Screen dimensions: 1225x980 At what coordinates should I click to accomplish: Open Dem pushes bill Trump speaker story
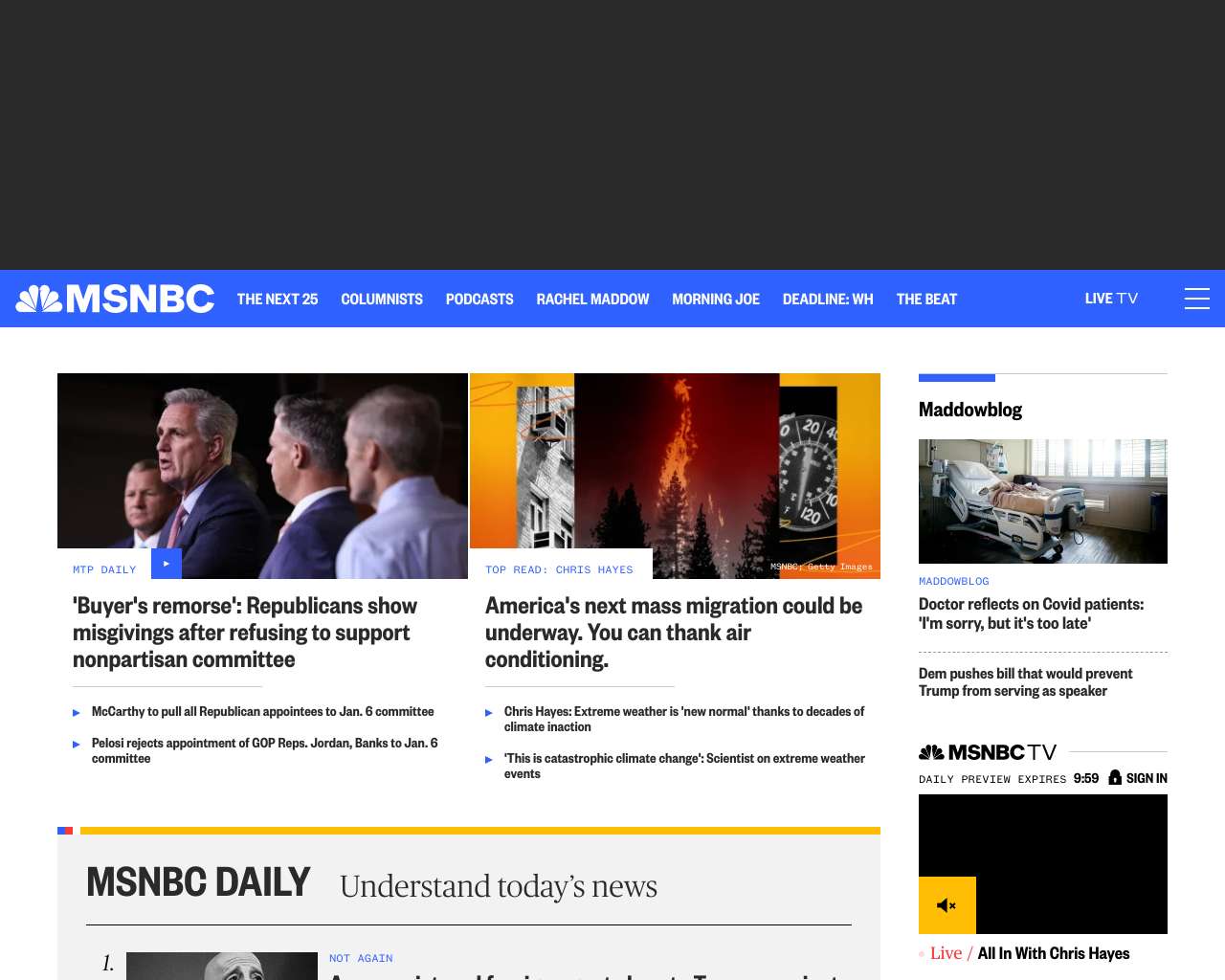click(x=1025, y=682)
